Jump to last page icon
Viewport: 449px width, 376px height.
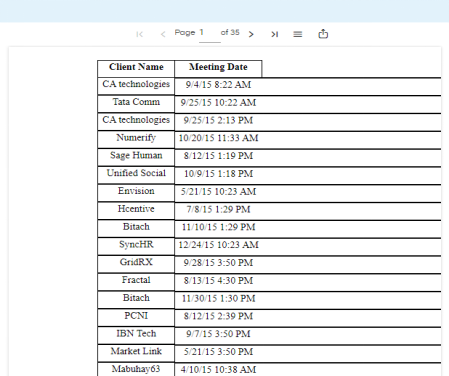tap(274, 34)
